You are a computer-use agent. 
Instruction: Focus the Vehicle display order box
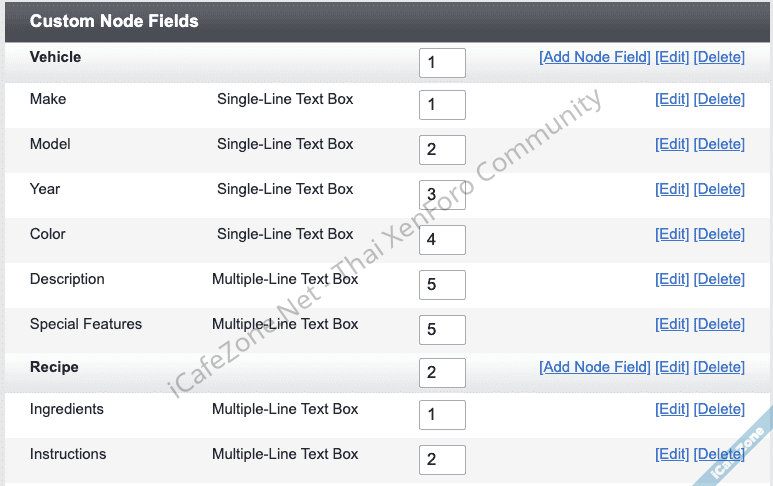(x=442, y=63)
